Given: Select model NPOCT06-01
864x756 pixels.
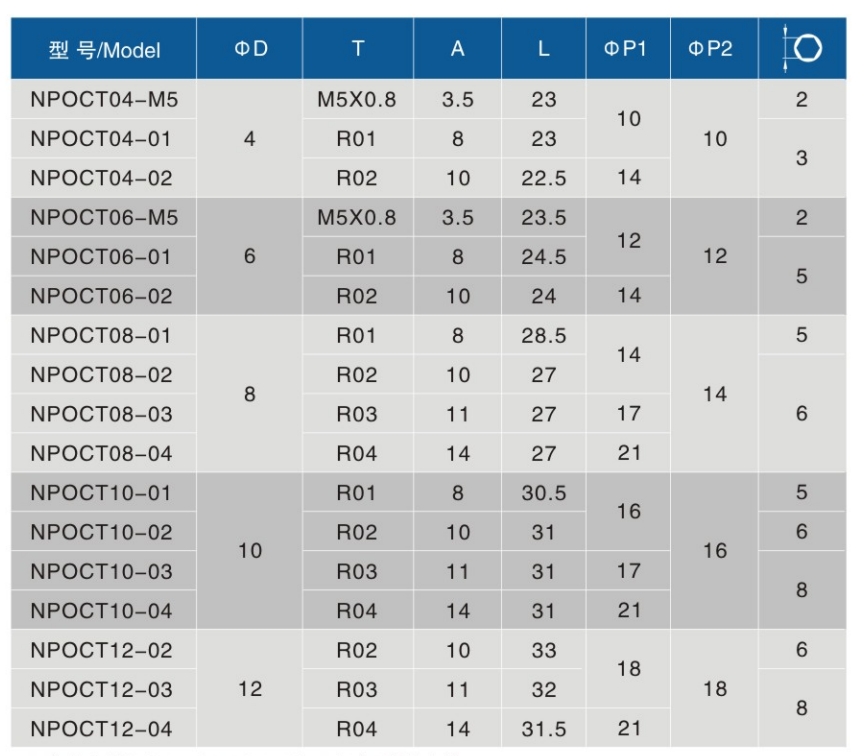Looking at the screenshot, I should 102,257.
